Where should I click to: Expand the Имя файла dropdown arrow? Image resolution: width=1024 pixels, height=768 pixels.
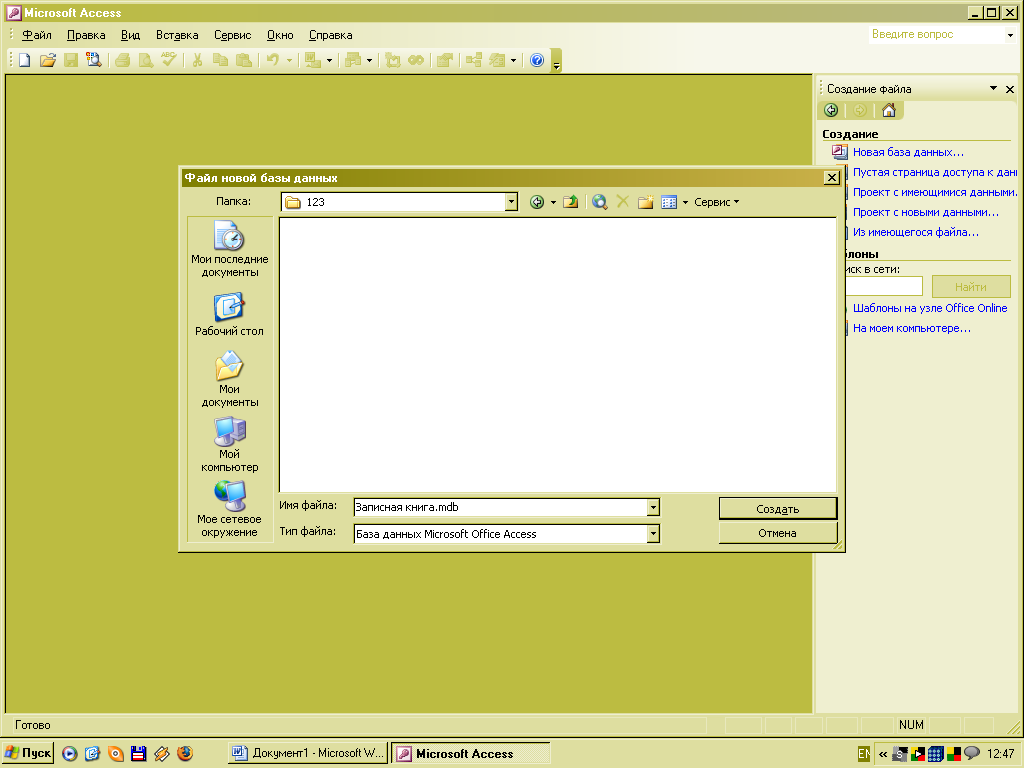[653, 507]
